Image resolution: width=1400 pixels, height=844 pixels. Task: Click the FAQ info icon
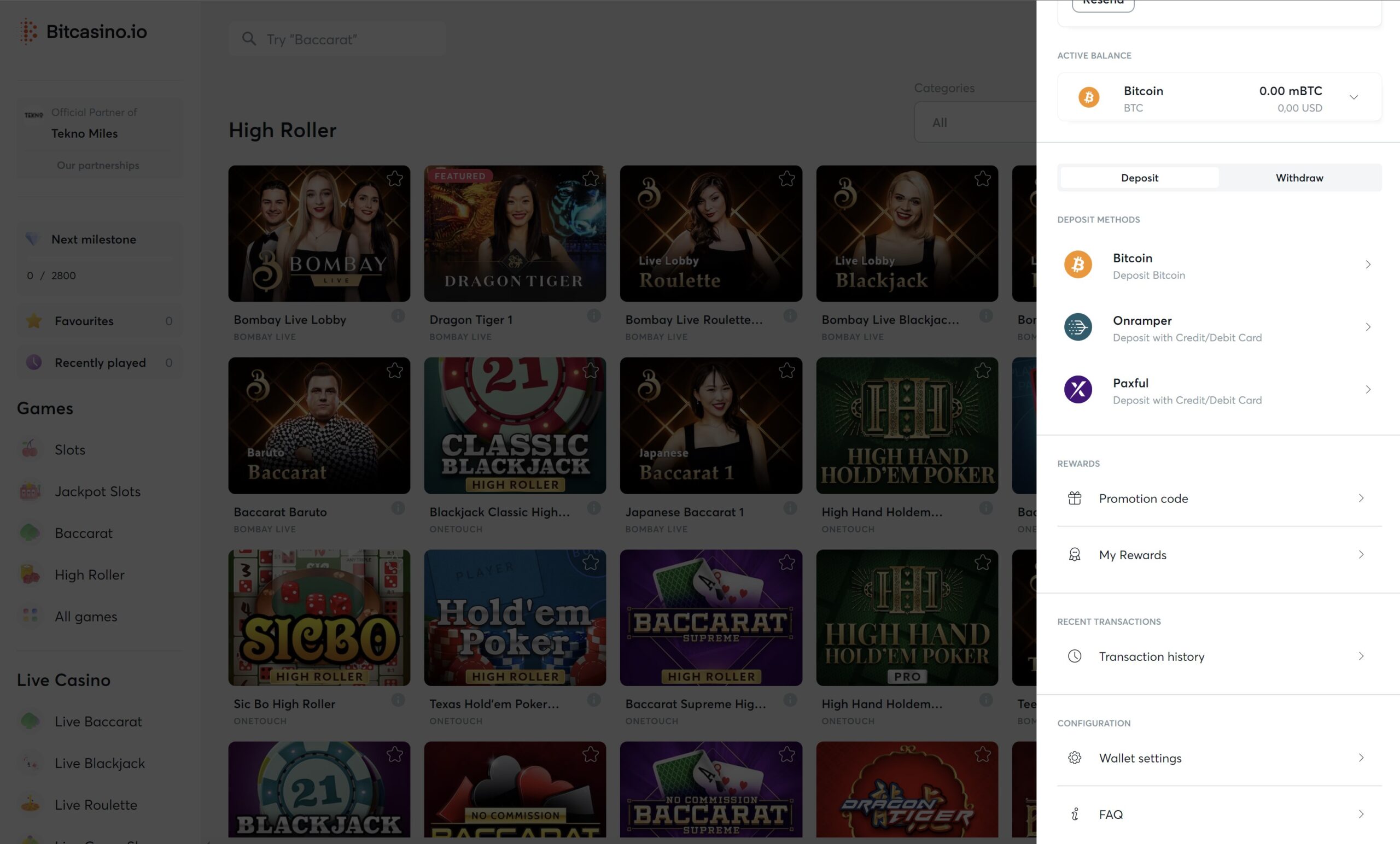click(x=1075, y=814)
